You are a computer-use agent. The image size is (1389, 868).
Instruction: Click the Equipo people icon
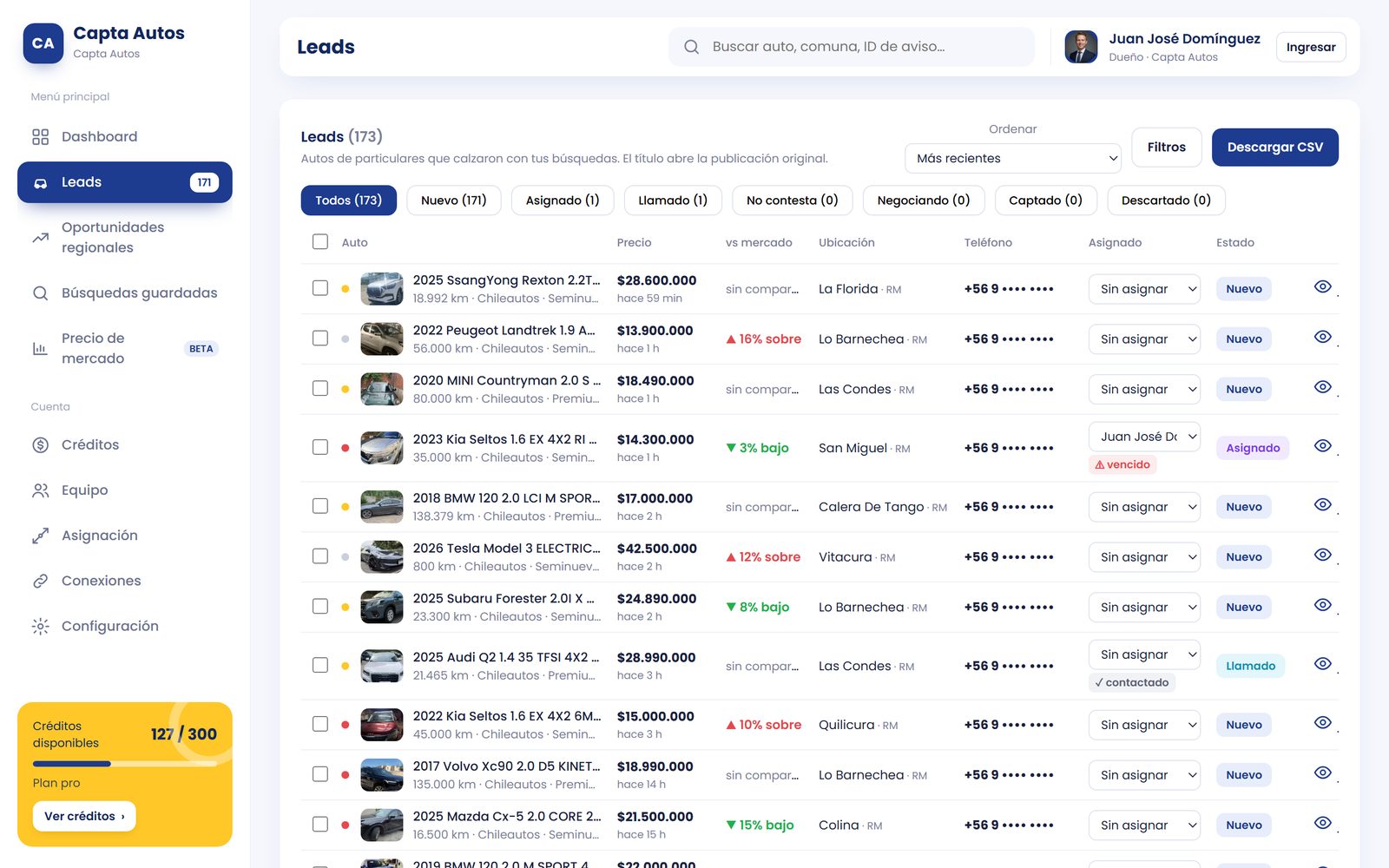coord(41,490)
